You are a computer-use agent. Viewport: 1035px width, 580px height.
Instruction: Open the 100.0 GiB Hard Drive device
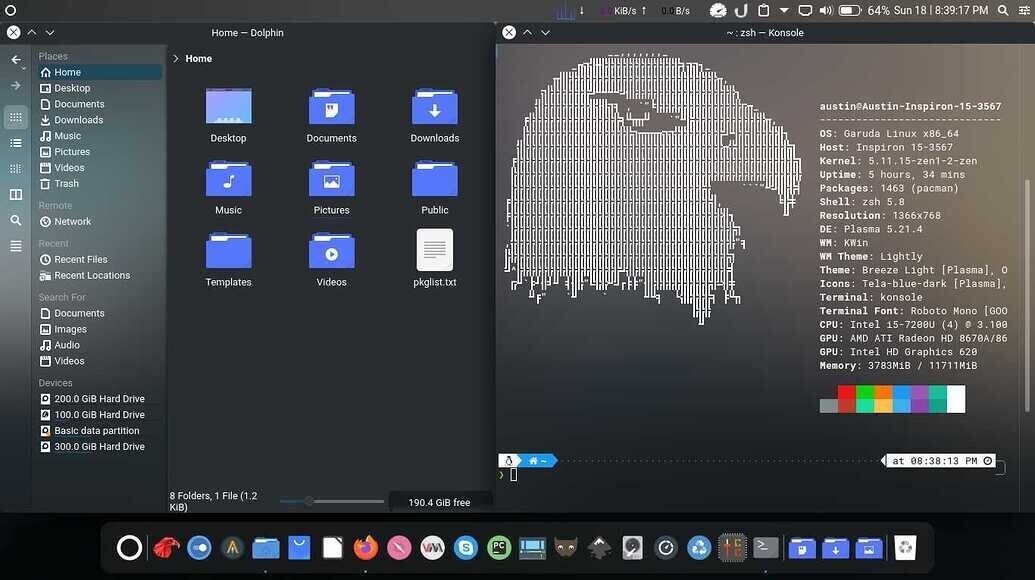click(x=100, y=414)
